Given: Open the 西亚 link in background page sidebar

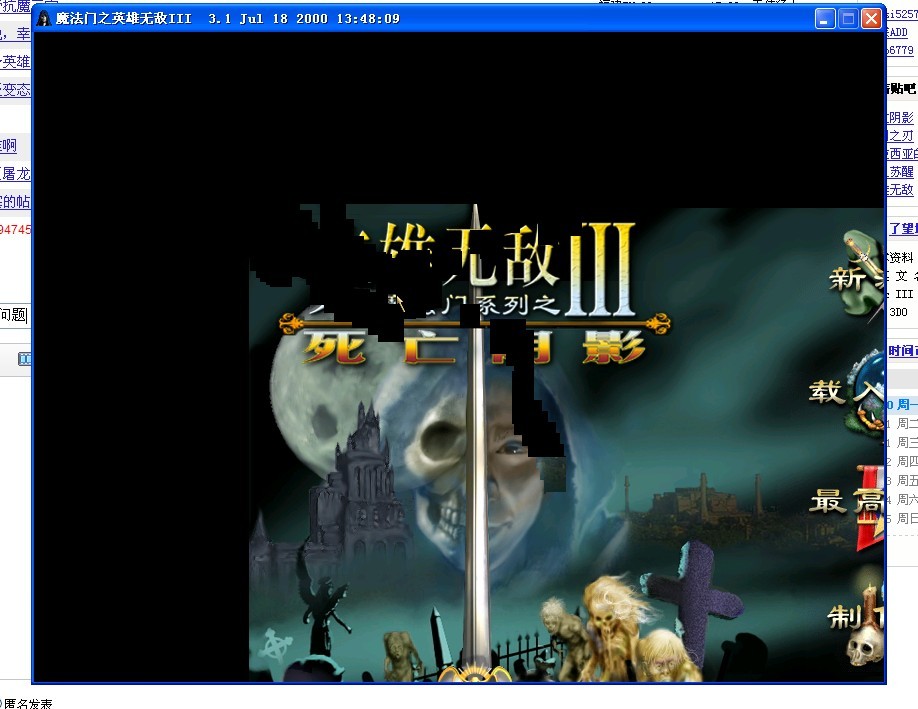Looking at the screenshot, I should pyautogui.click(x=902, y=154).
